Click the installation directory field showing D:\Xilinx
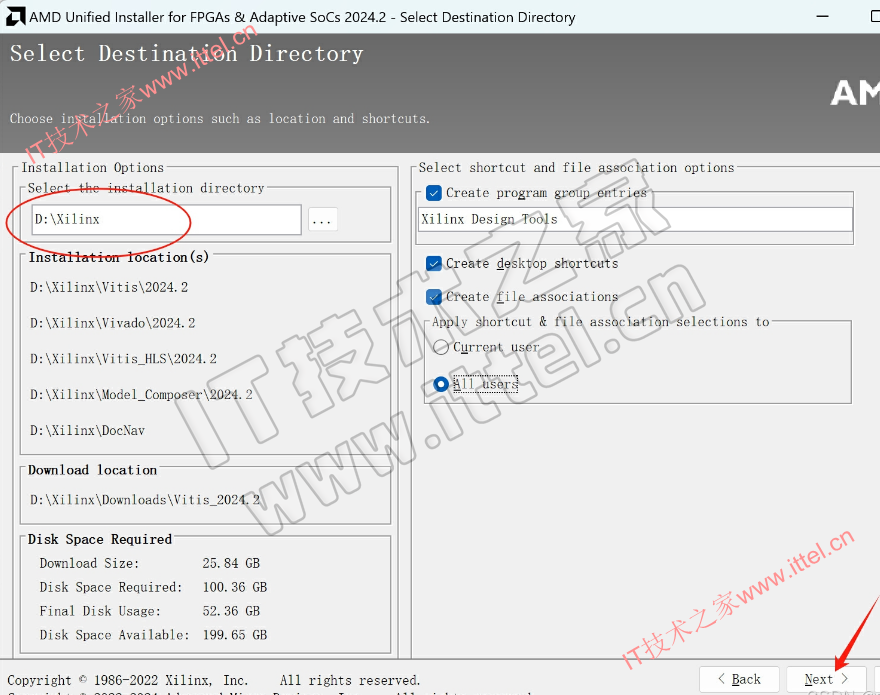The height and width of the screenshot is (695, 880). click(167, 220)
